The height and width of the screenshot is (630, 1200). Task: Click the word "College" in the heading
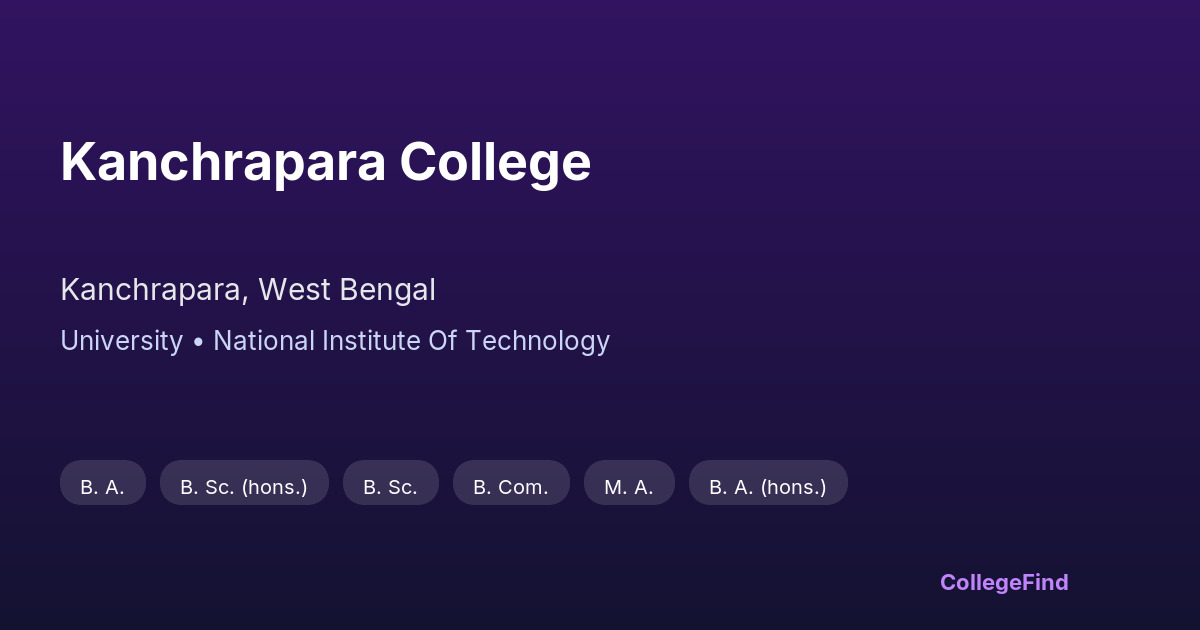pos(495,162)
